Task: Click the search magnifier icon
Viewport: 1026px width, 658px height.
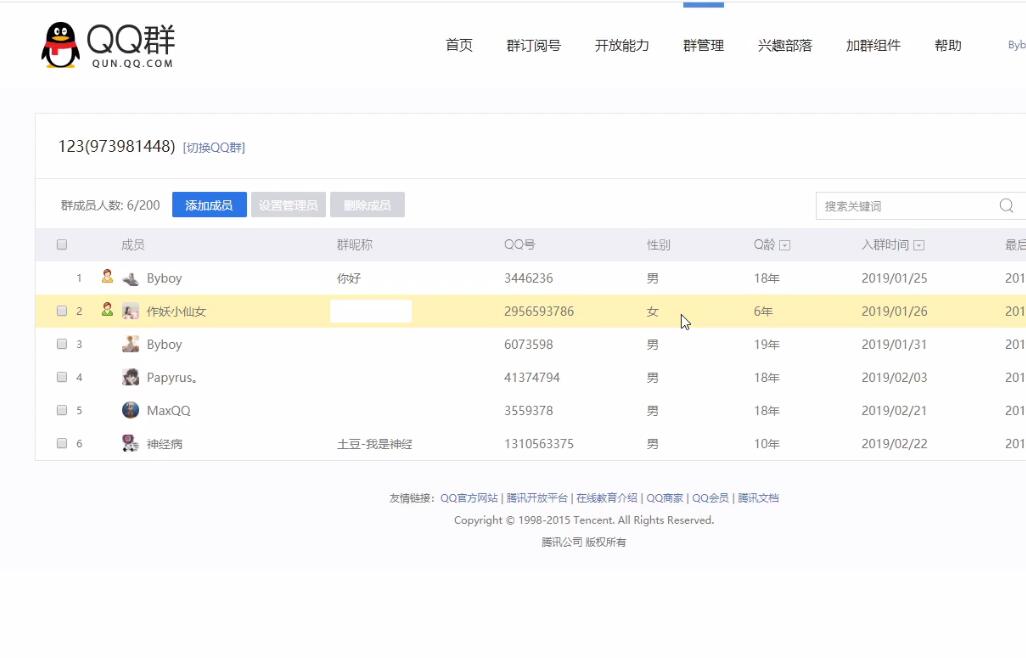Action: (1005, 204)
